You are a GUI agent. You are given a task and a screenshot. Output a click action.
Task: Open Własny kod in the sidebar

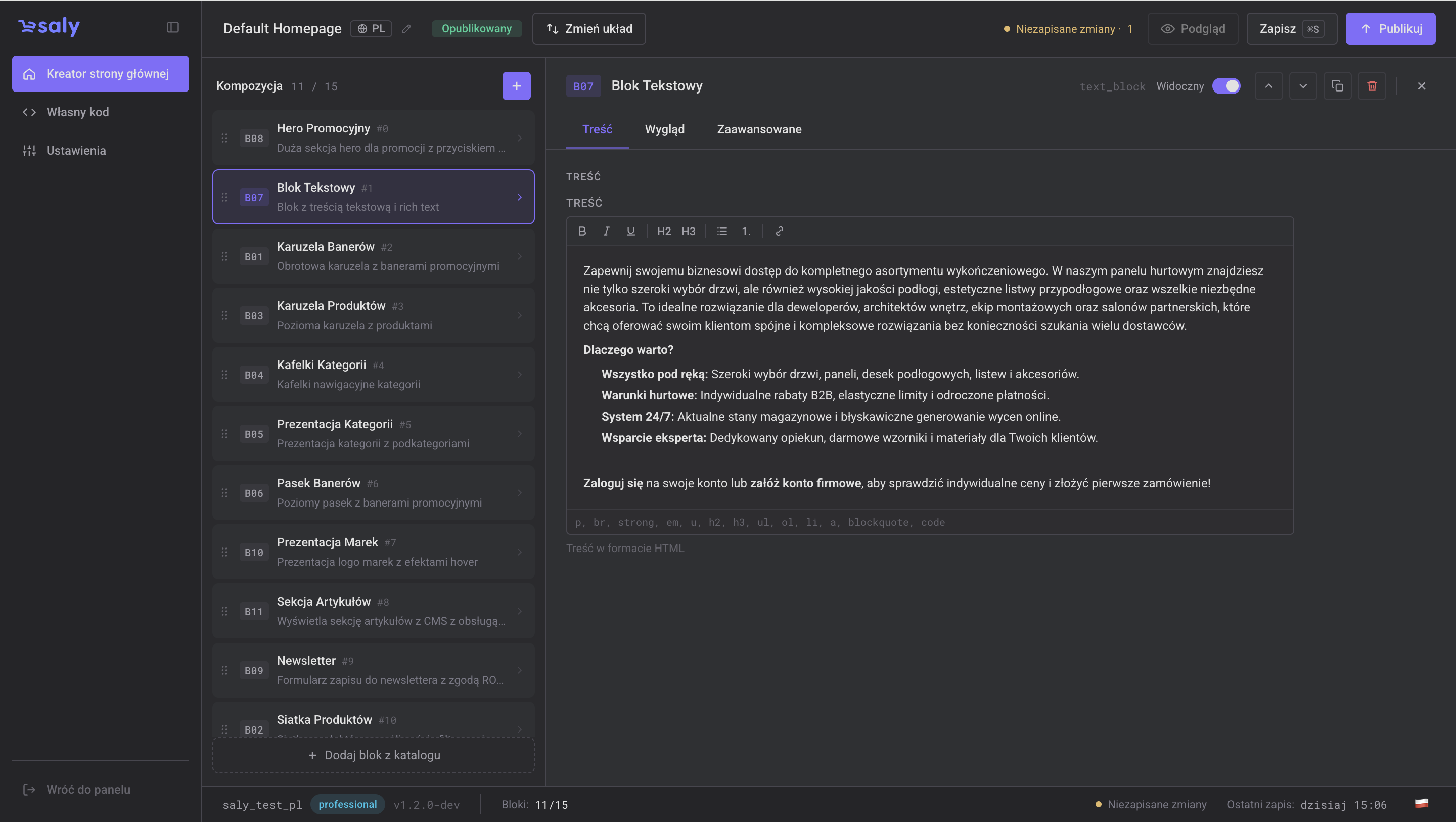101,112
